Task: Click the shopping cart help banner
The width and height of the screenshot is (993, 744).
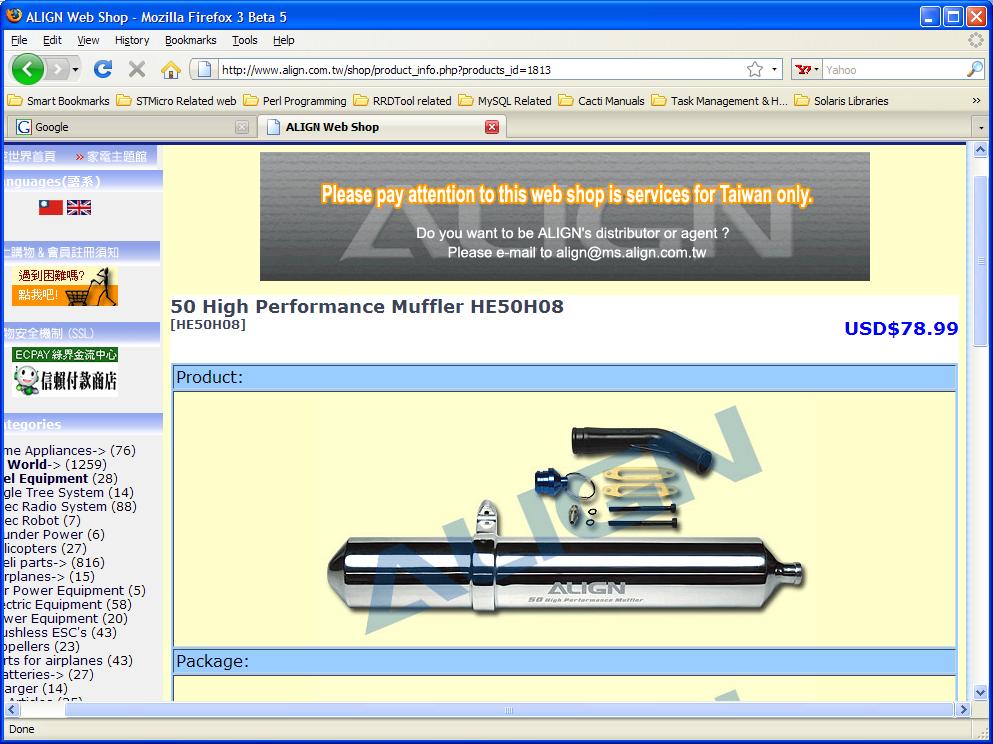Action: click(65, 286)
